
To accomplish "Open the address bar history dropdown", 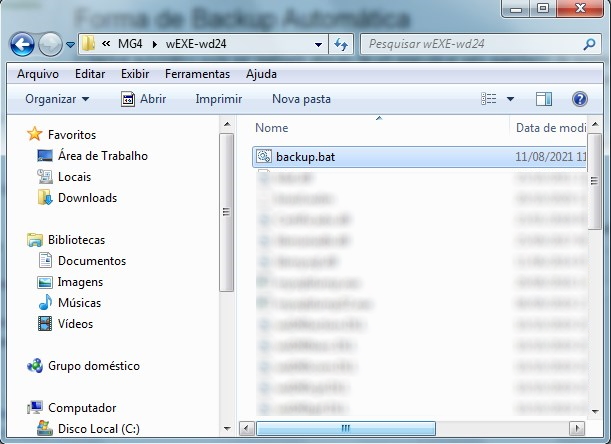I will coord(318,44).
